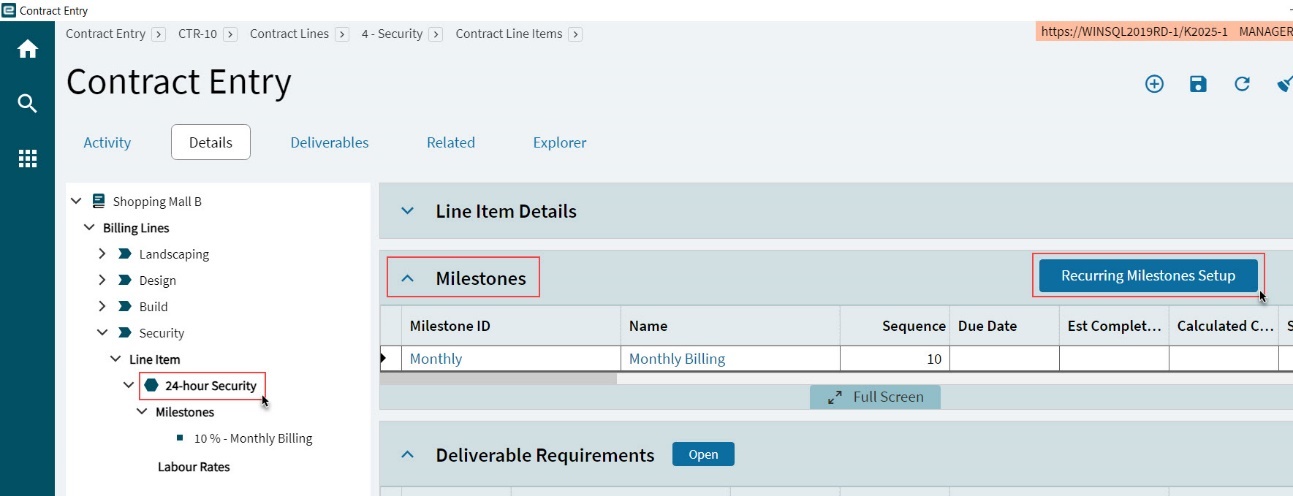The image size is (1293, 496).
Task: Collapse the Milestones tree node
Action: click(x=141, y=412)
